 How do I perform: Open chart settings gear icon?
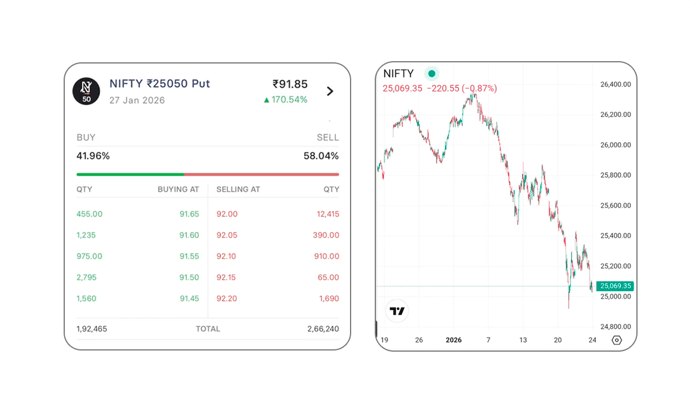(616, 340)
